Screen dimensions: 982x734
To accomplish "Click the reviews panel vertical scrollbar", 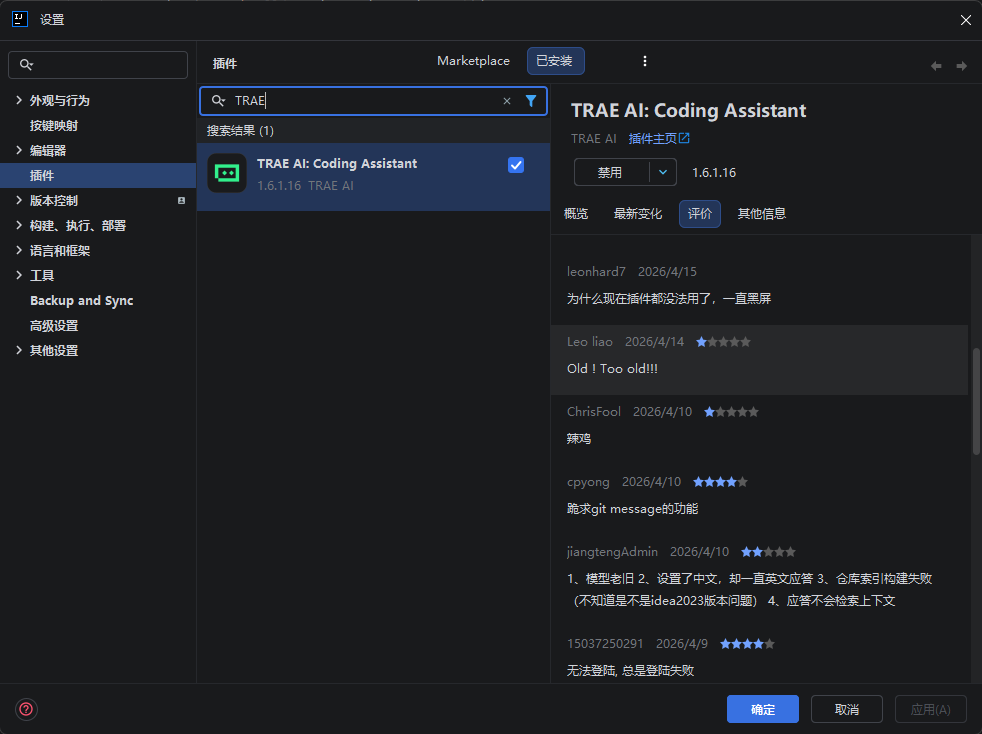I will tap(976, 401).
